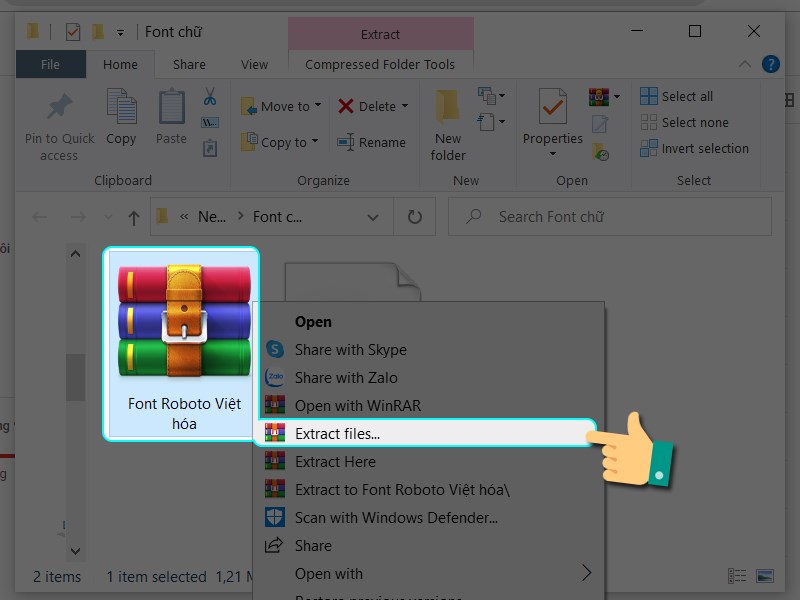Choose Extract files... in context menu

coord(424,434)
